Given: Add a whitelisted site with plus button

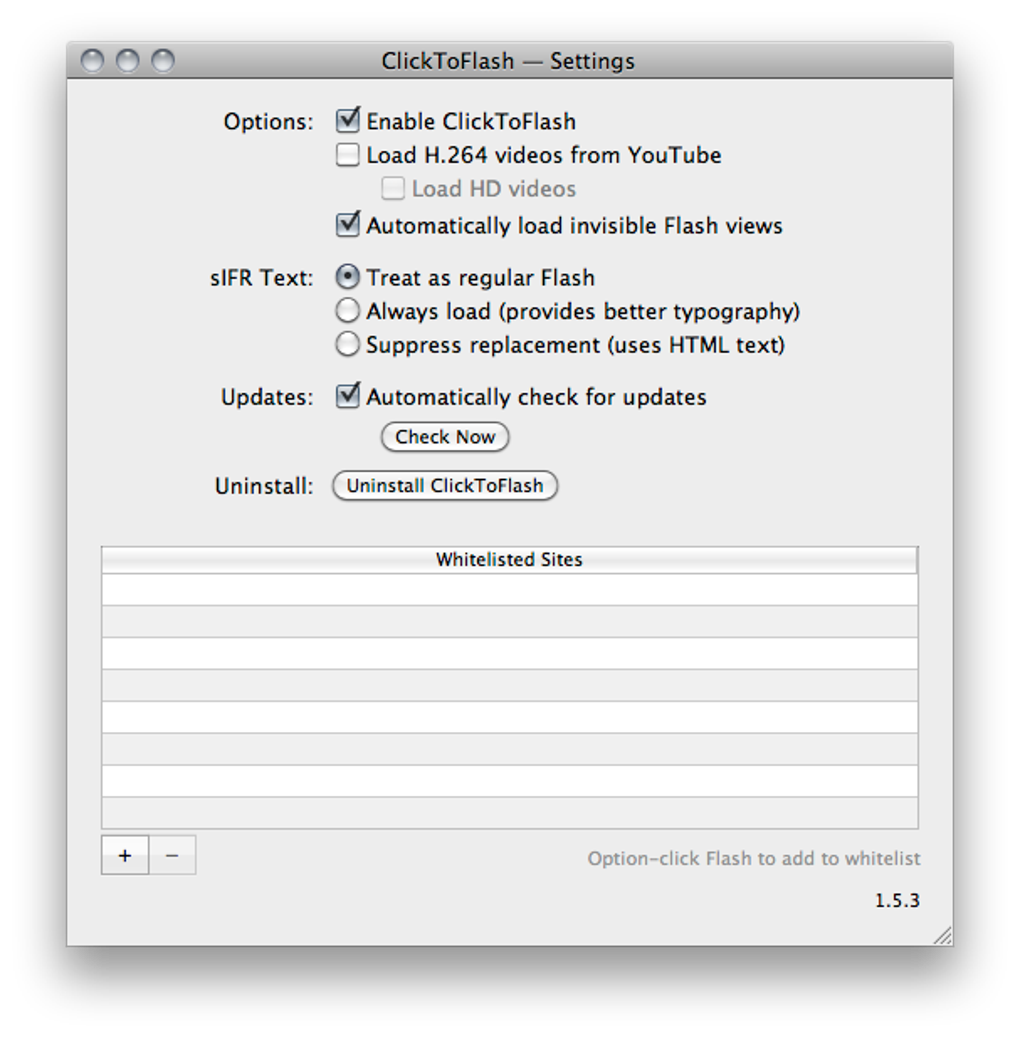Looking at the screenshot, I should [125, 855].
